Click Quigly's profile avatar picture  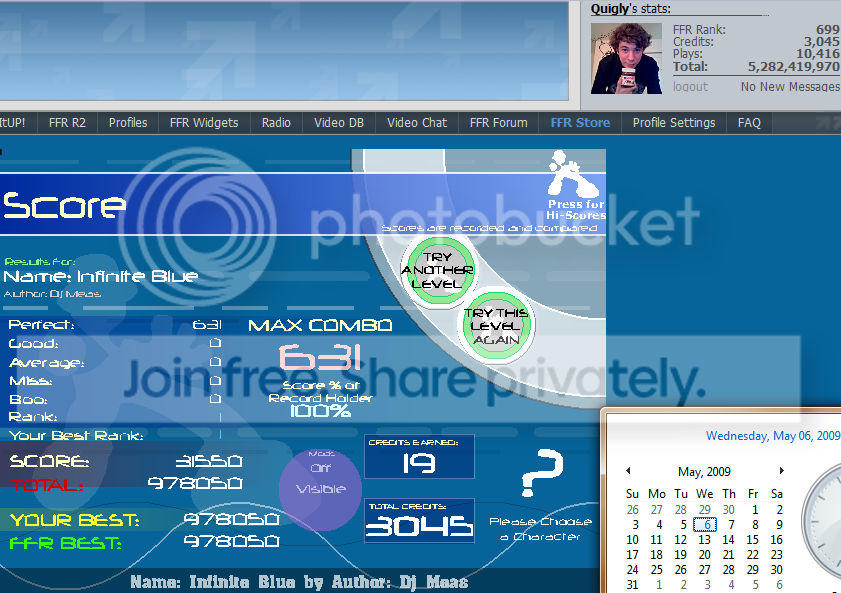coord(626,58)
